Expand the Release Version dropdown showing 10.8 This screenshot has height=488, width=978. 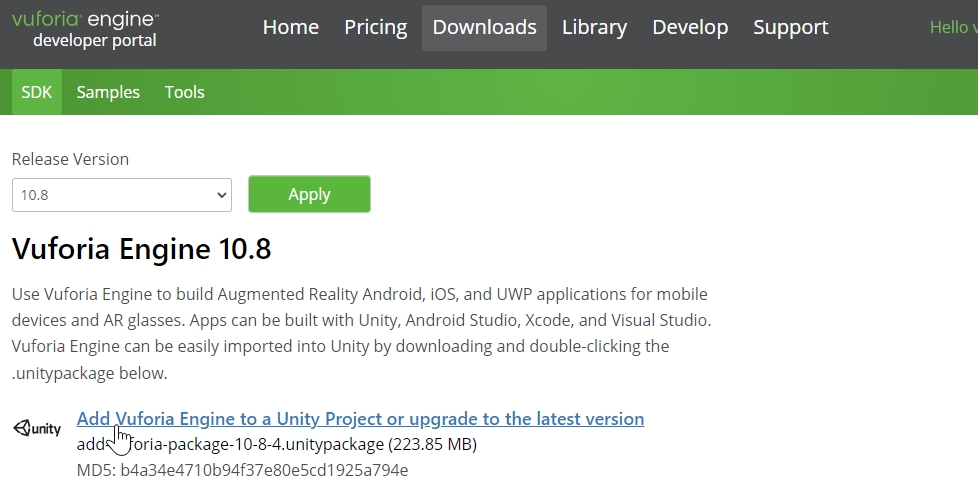(x=122, y=195)
